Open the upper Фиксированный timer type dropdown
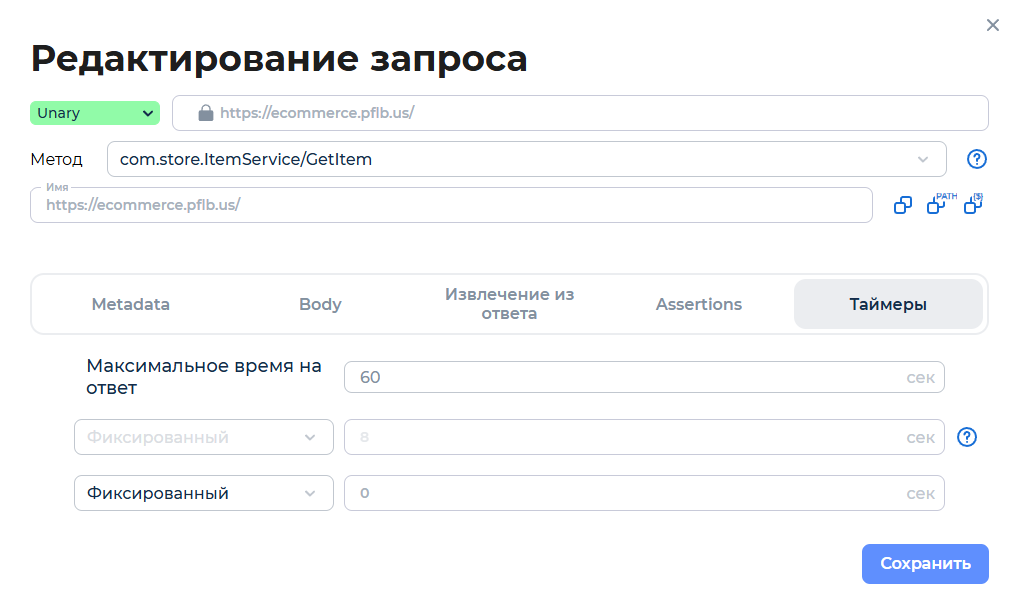Viewport: 1017px width, 613px height. [x=203, y=437]
